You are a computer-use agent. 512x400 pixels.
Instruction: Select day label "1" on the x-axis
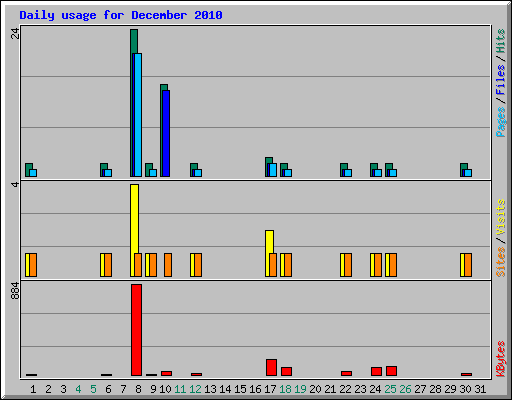coord(33,389)
